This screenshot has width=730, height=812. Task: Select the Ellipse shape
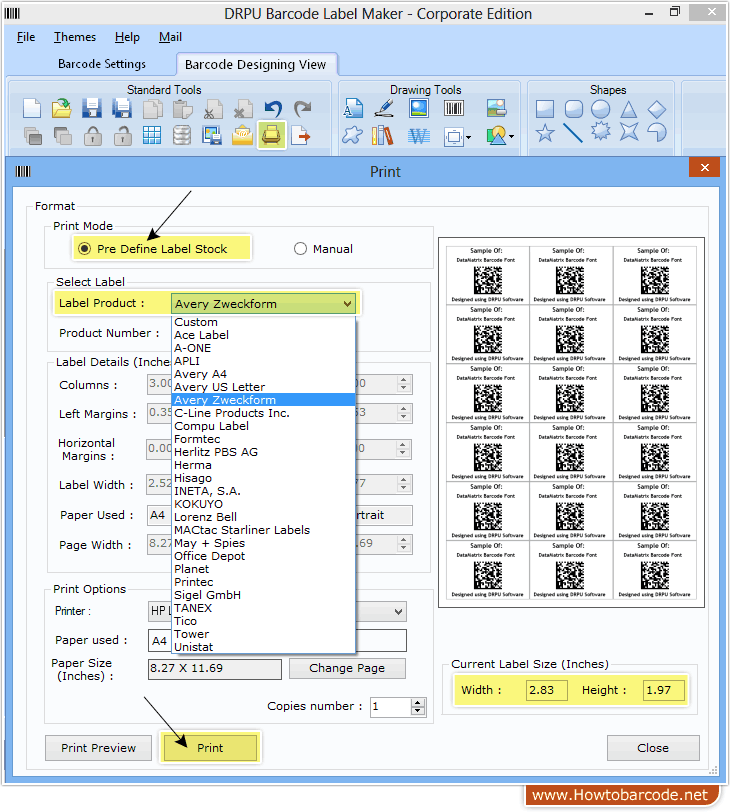pos(601,109)
